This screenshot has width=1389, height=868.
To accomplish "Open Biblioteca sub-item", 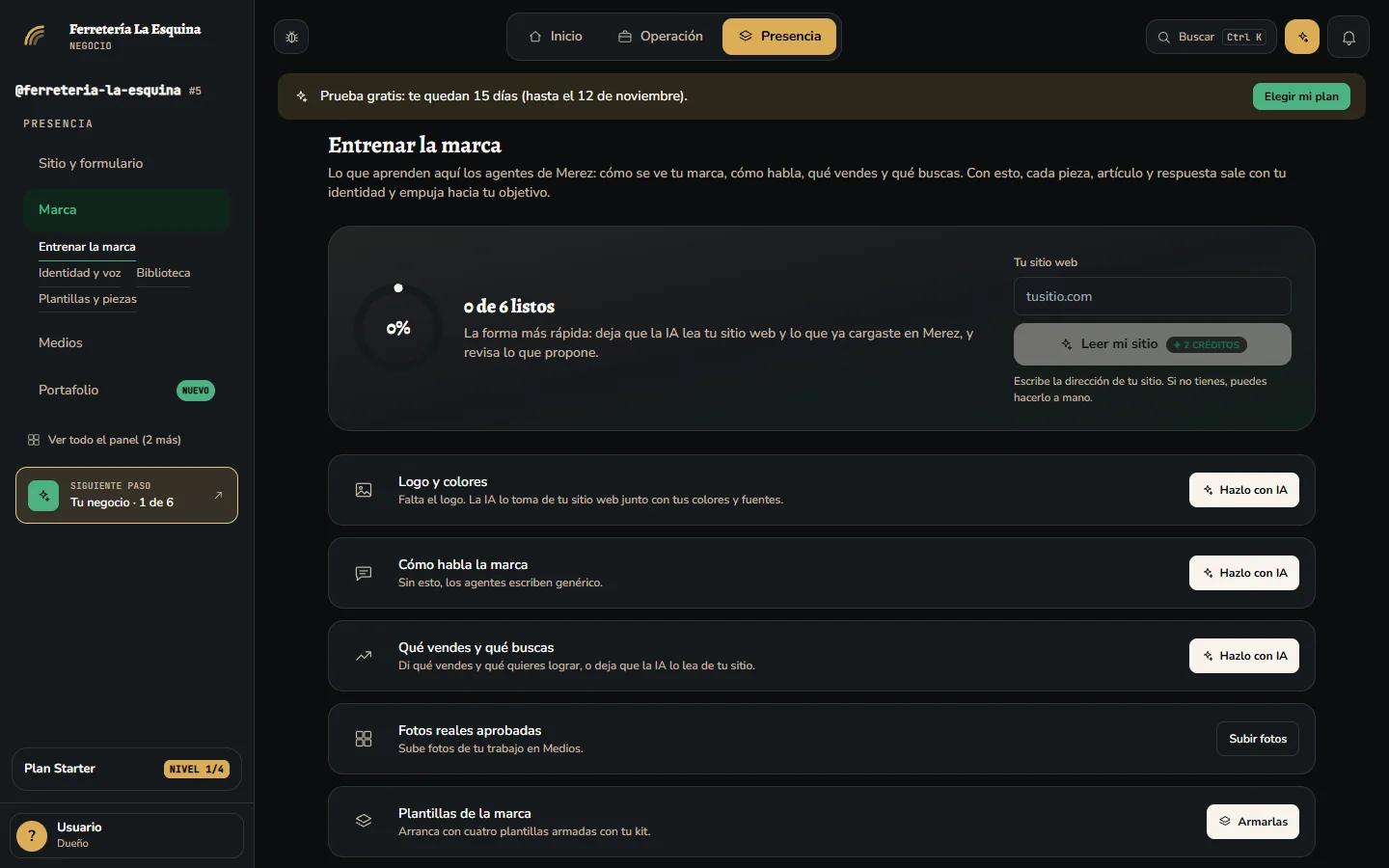I will coord(163,273).
